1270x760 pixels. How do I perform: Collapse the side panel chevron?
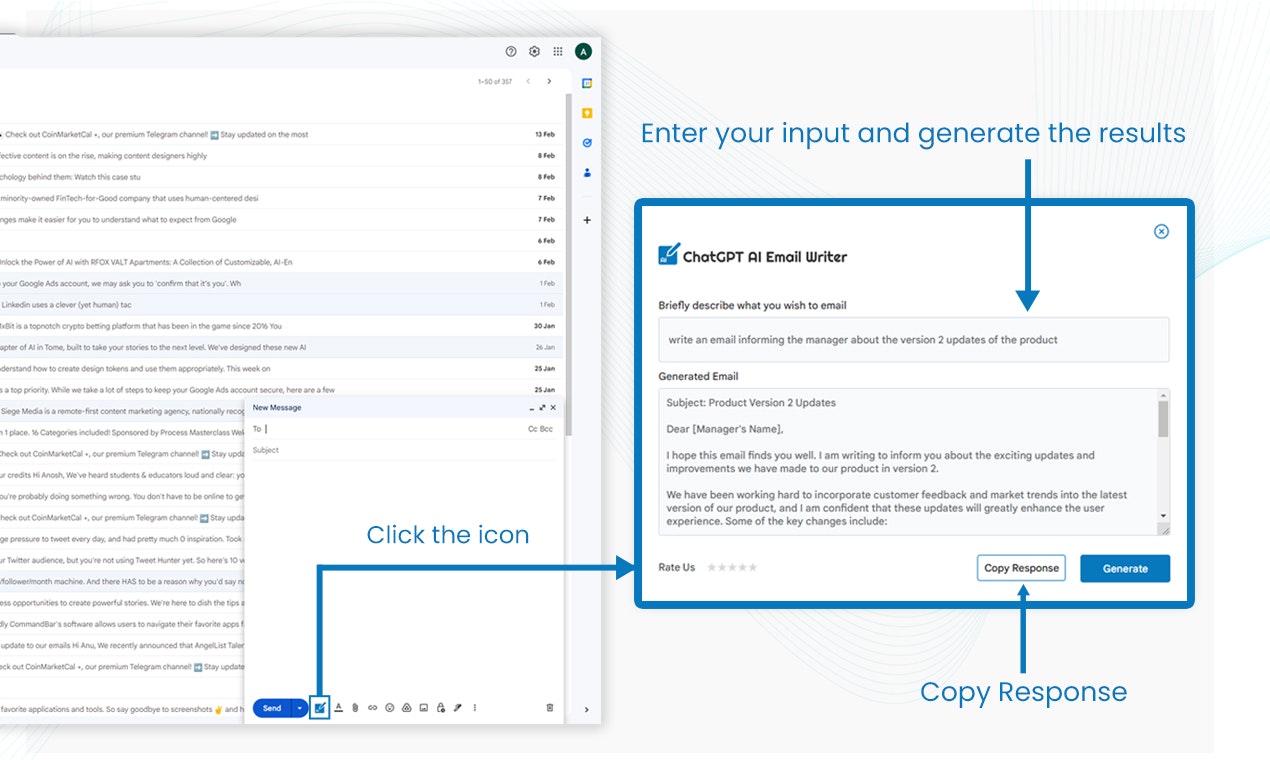[x=586, y=710]
